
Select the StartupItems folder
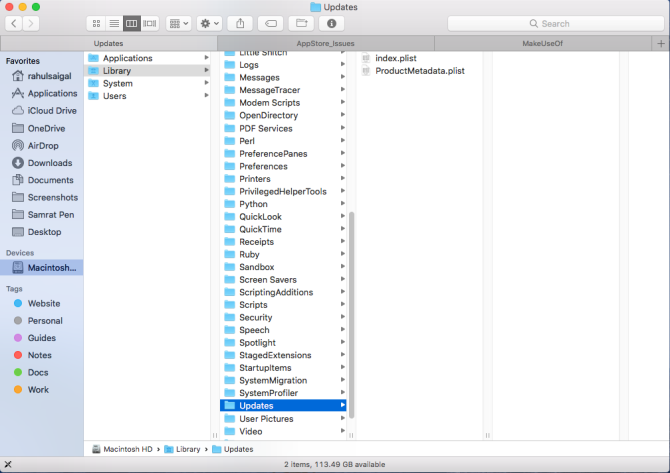283,367
